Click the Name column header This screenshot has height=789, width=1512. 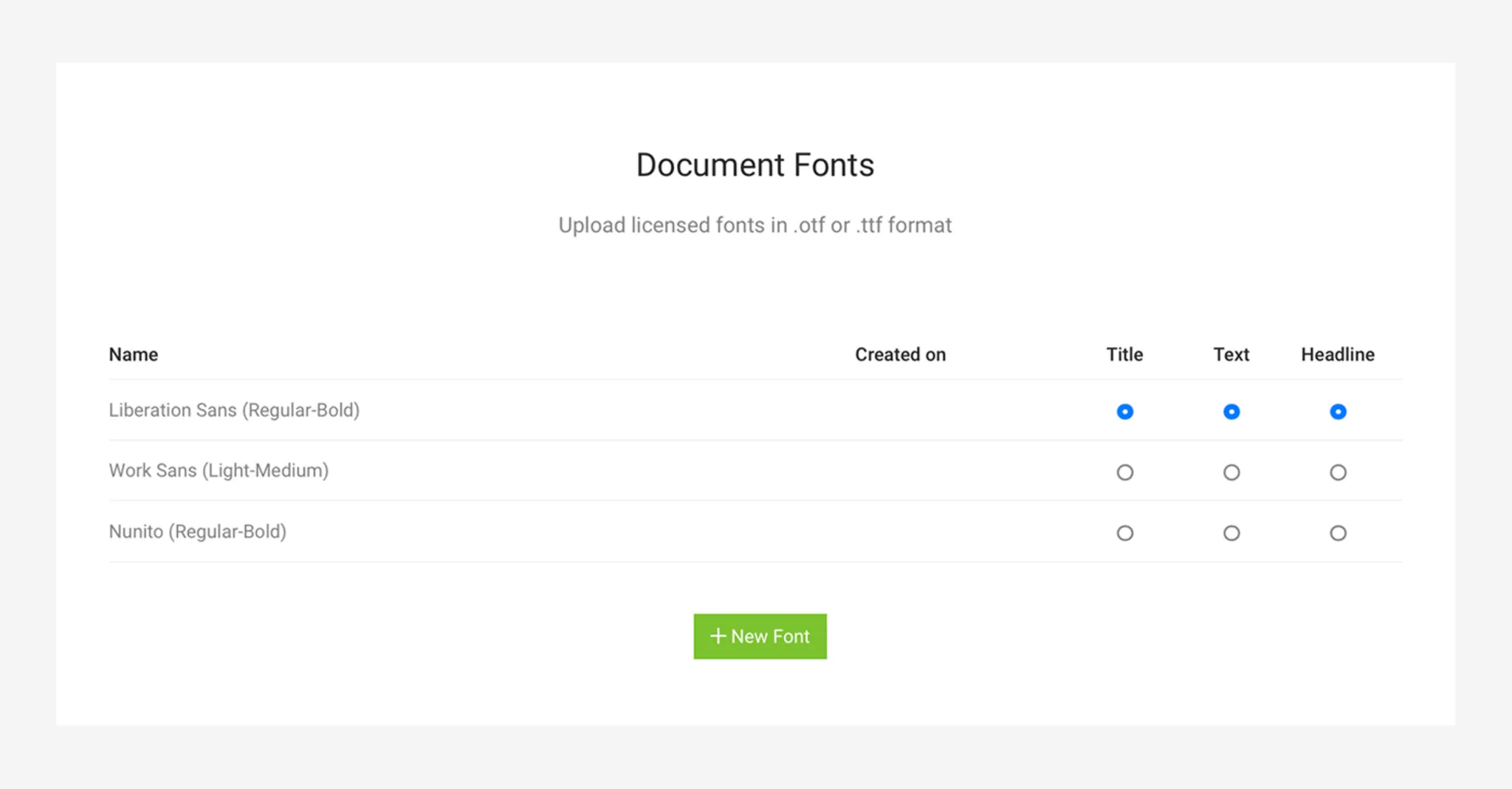tap(134, 354)
